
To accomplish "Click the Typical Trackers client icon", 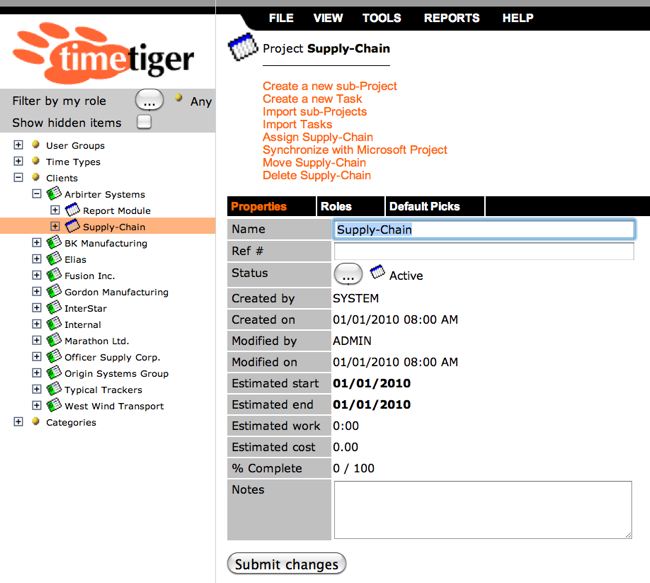I will [x=54, y=389].
